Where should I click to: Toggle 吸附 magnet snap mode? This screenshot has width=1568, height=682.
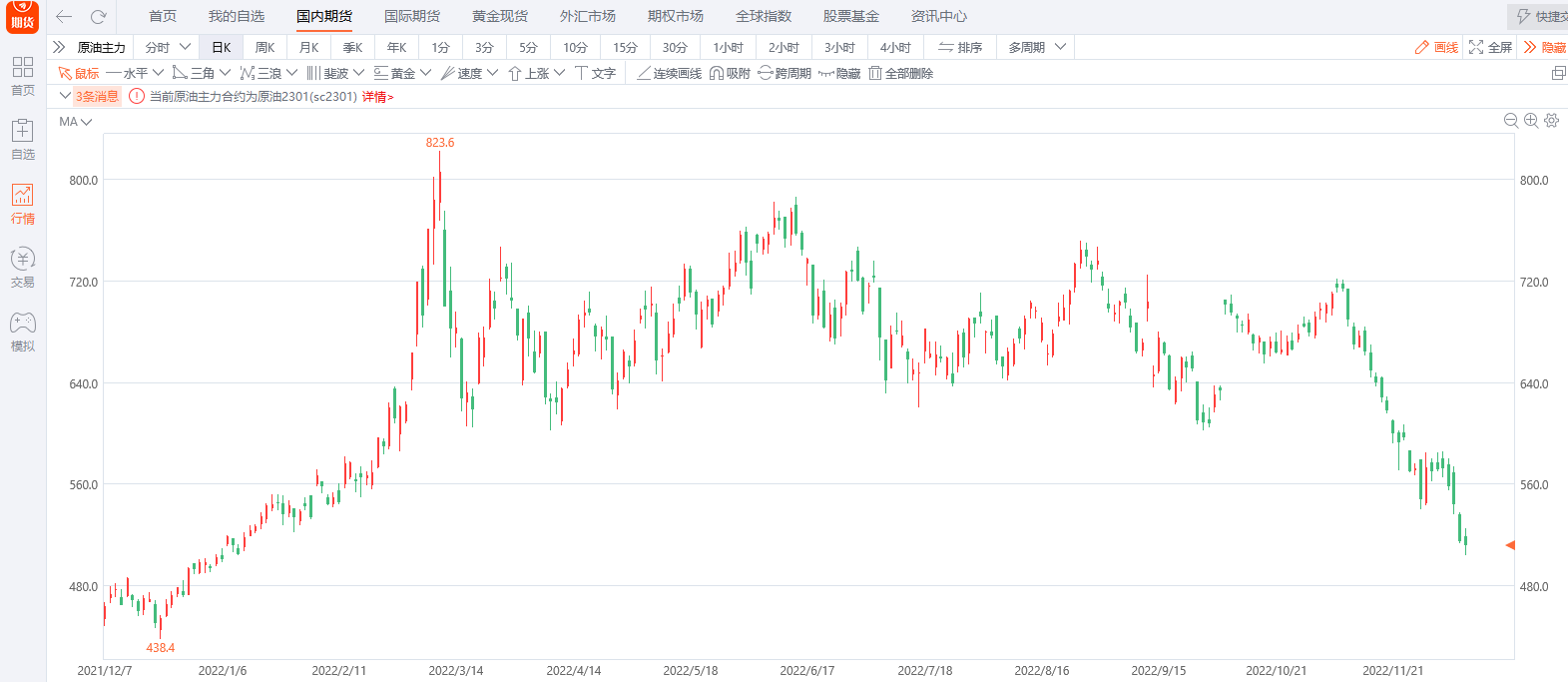click(x=730, y=73)
